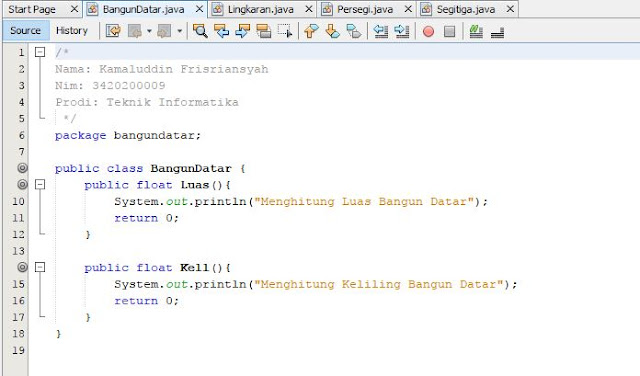Click Segitiga.java tab file icon
This screenshot has width=640, height=376.
tap(426, 9)
